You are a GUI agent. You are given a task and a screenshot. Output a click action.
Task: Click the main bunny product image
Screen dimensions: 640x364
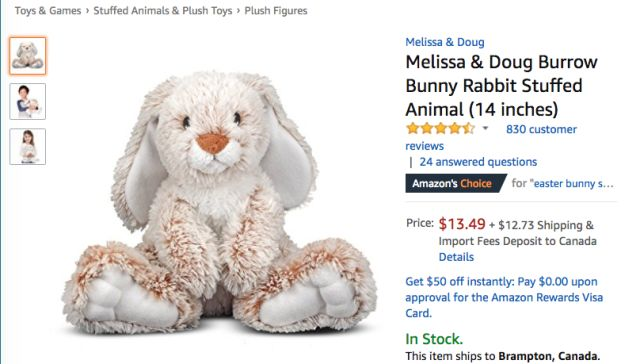click(x=219, y=203)
